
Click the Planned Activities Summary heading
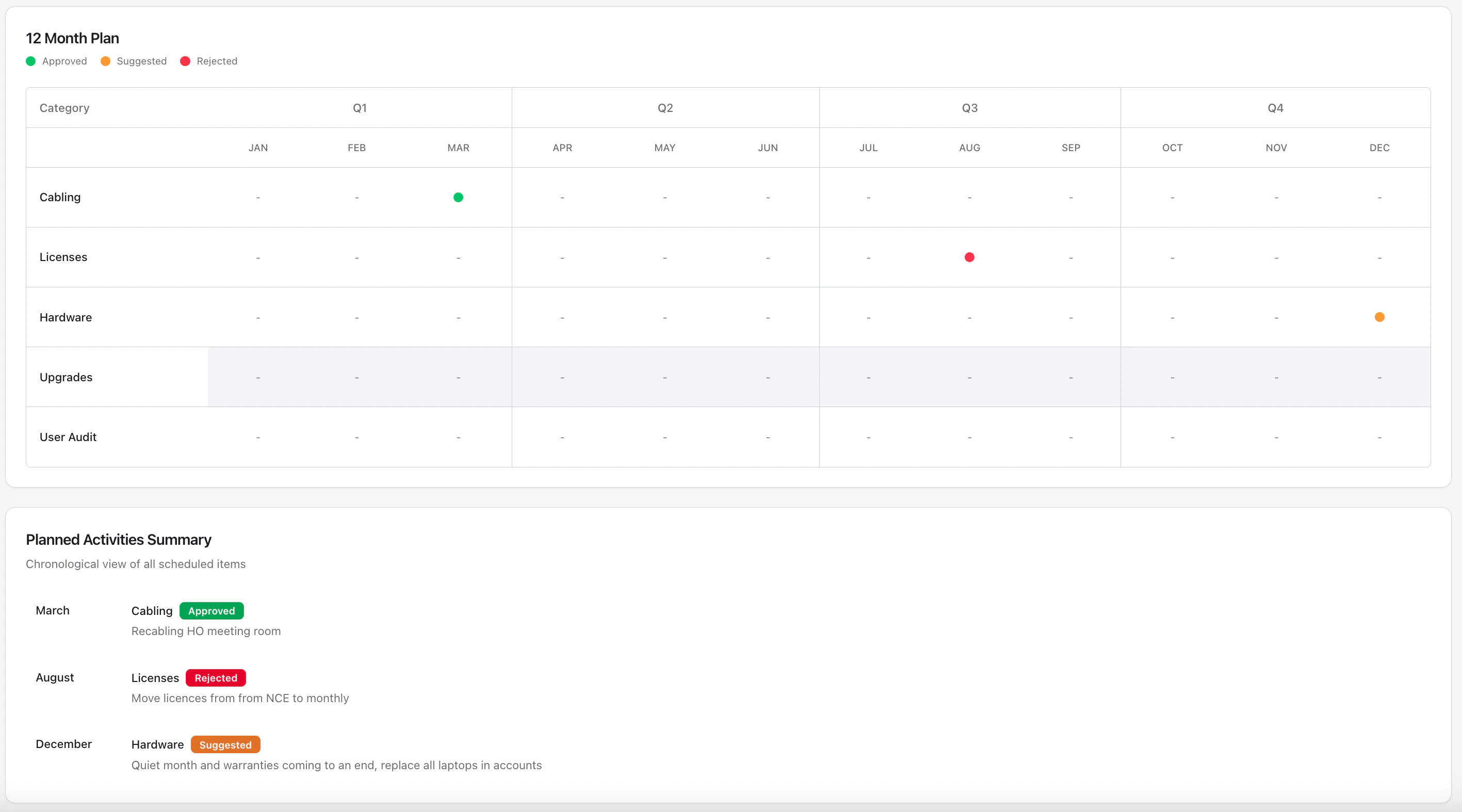118,539
